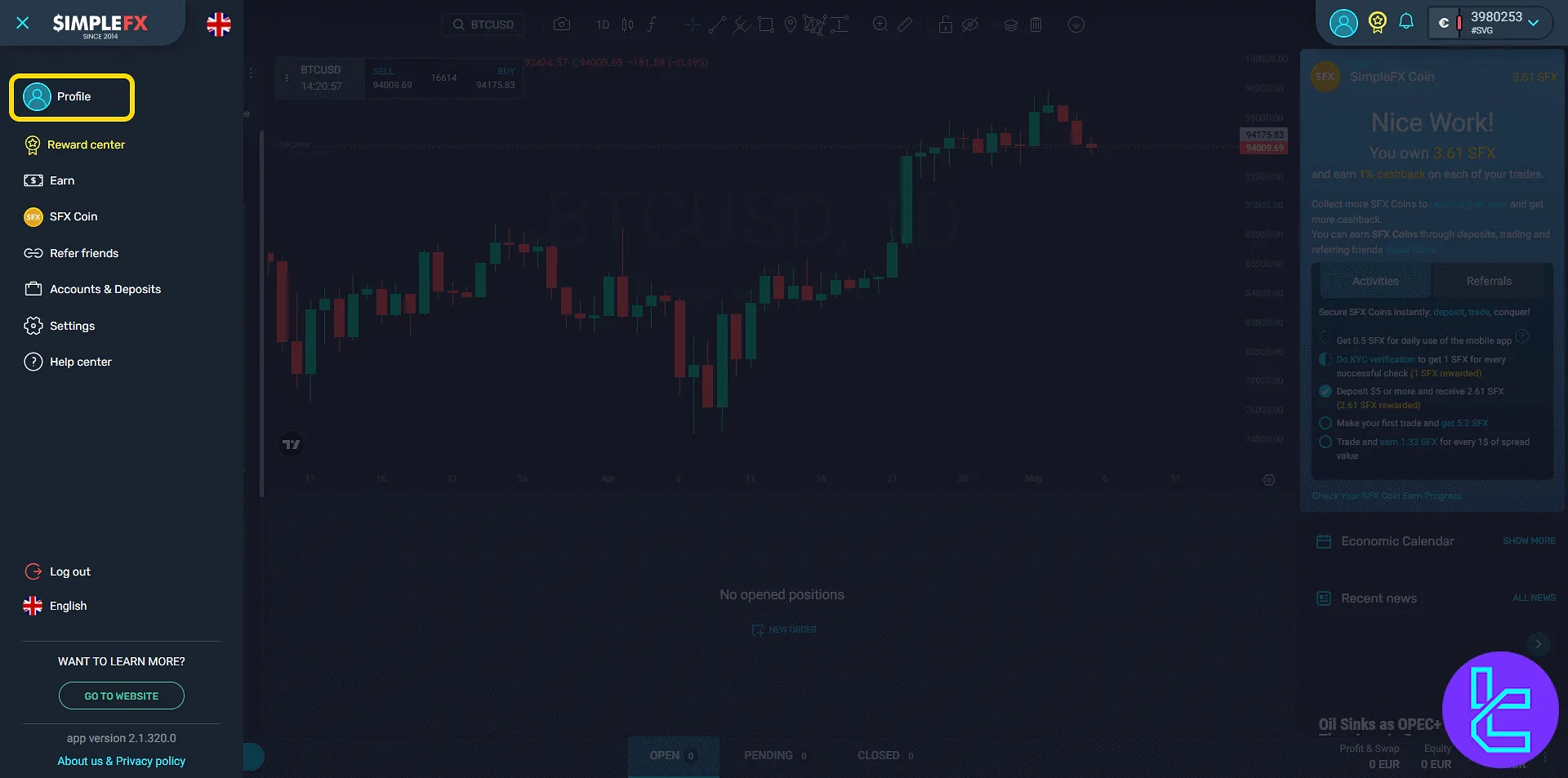Click the TradingView logo on the chart
The width and height of the screenshot is (1568, 778).
(292, 444)
